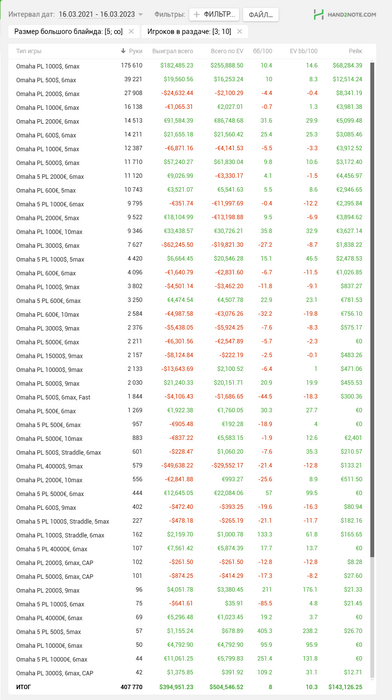
Task: Select the Omaha 5 PL 40000€, 6max row
Action: (189, 549)
